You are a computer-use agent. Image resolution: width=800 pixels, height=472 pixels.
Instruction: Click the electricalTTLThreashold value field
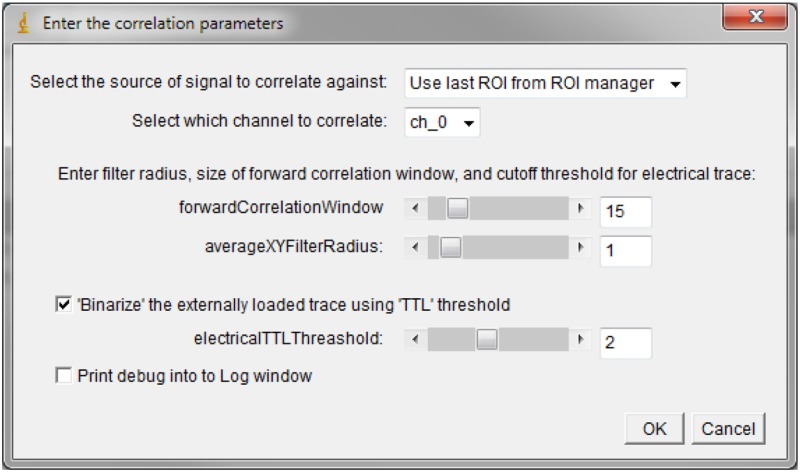(625, 342)
